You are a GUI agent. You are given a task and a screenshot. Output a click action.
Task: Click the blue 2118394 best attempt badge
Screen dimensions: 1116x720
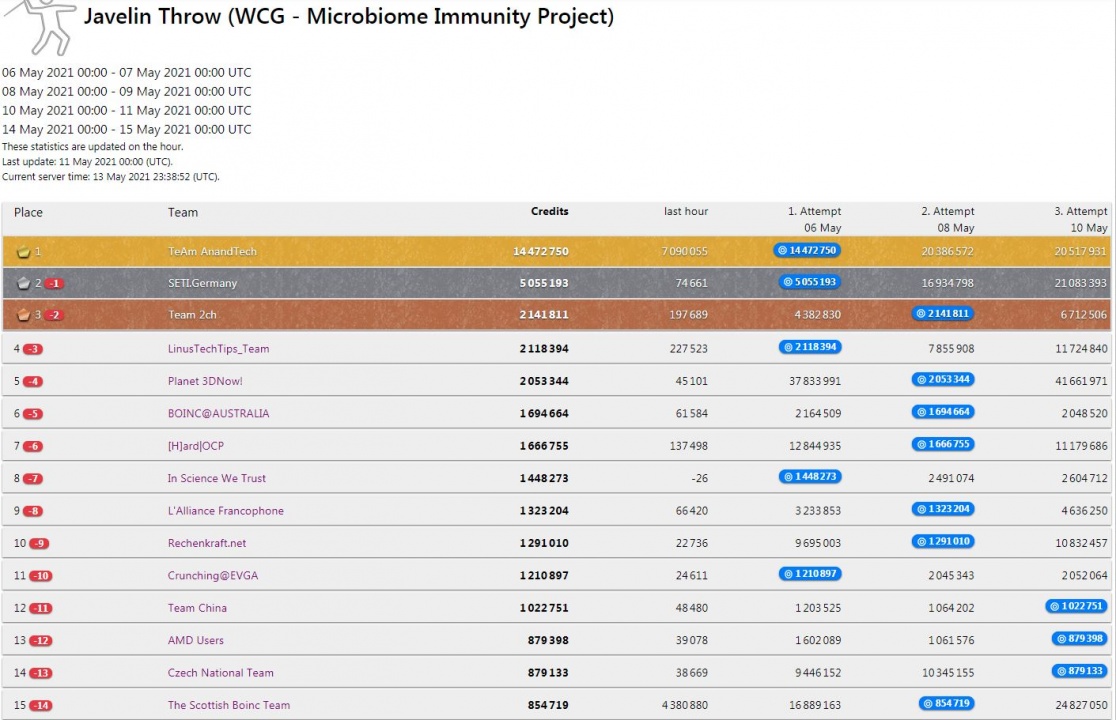coord(810,347)
